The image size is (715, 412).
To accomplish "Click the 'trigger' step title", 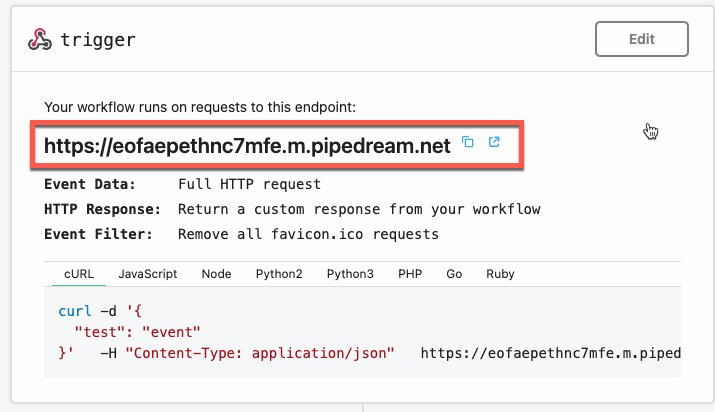I will coord(98,40).
